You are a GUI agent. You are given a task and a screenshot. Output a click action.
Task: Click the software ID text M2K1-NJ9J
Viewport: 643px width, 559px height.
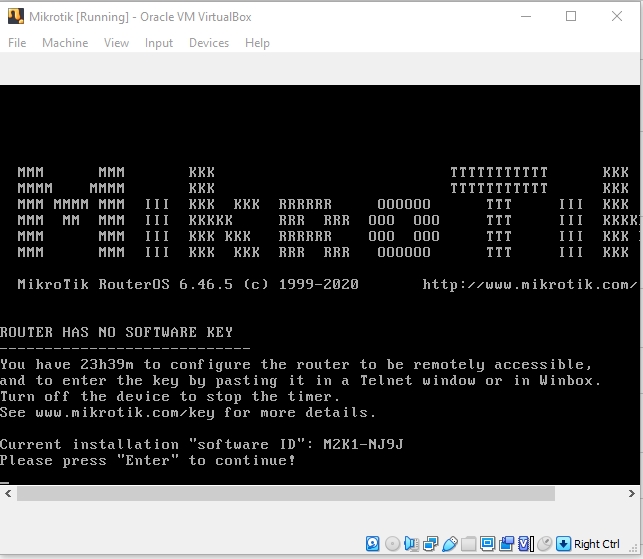[x=363, y=444]
